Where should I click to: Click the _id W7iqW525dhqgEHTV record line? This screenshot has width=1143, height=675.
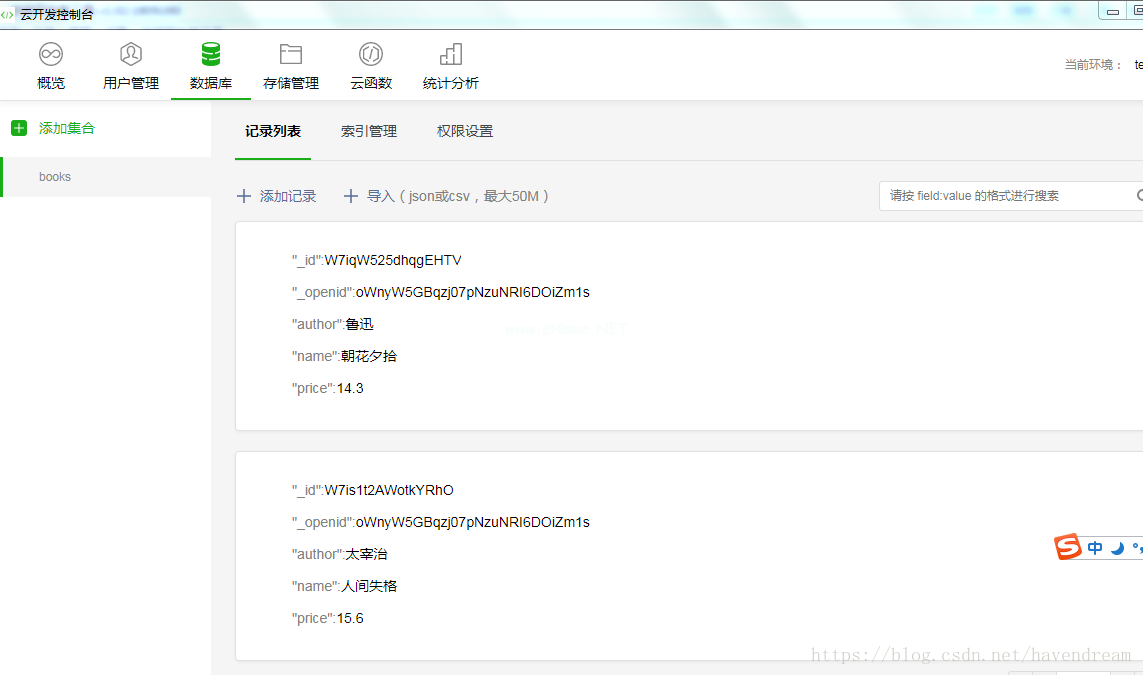[377, 260]
